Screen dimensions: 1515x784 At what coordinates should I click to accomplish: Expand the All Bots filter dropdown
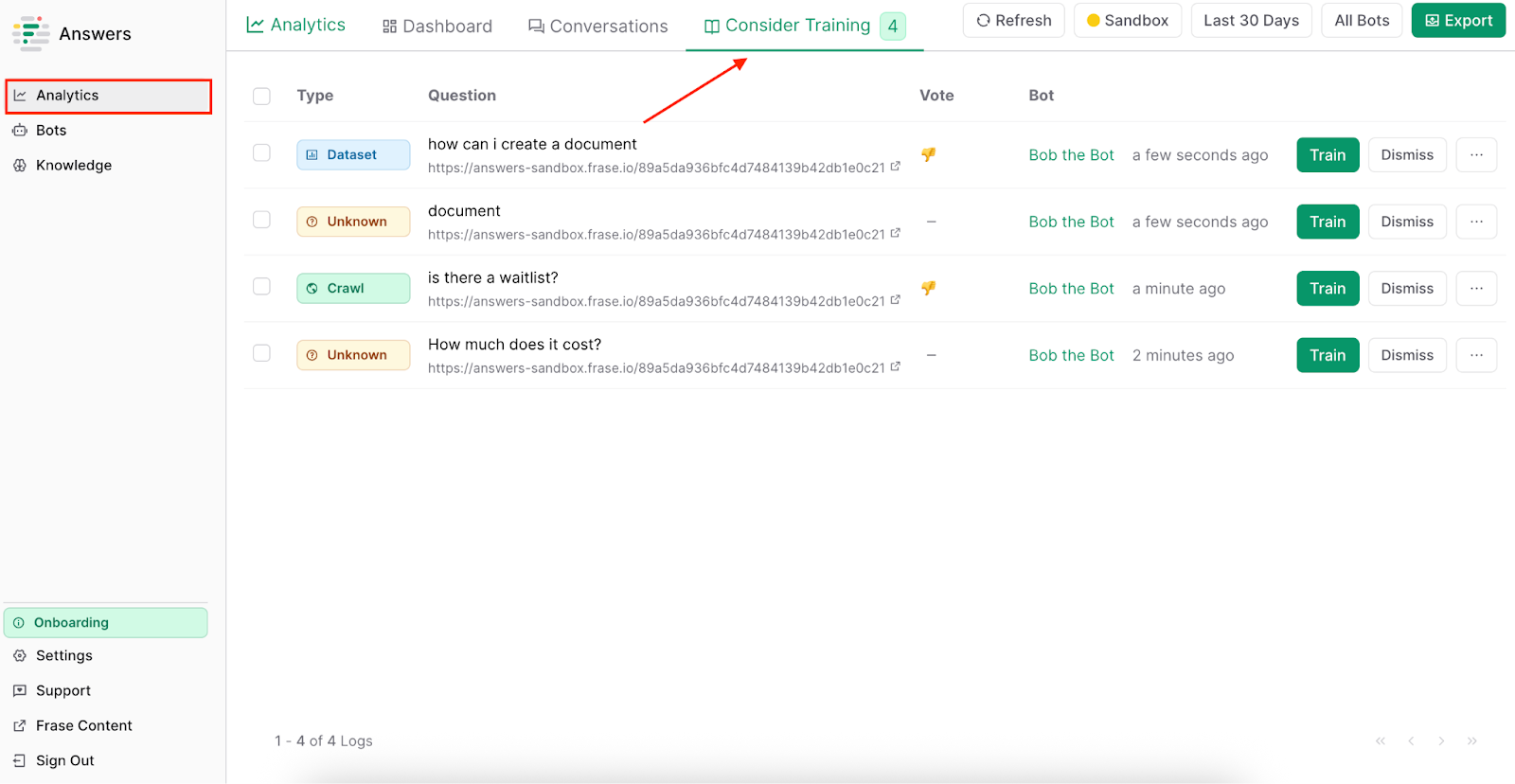click(1362, 21)
